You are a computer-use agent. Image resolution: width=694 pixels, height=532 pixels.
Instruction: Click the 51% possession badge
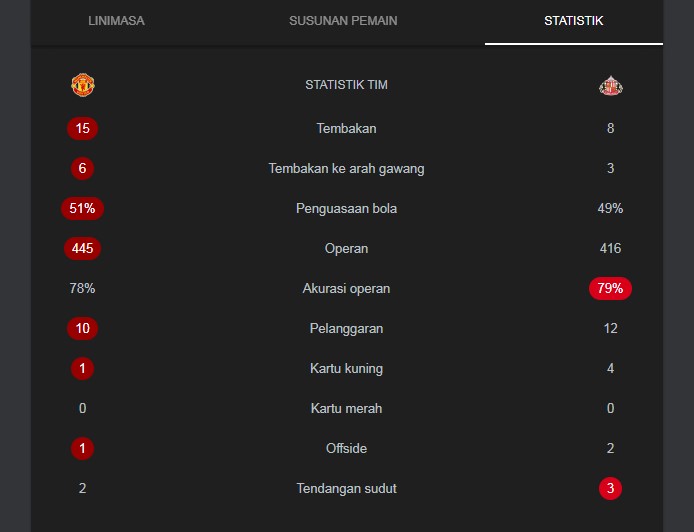pos(82,208)
